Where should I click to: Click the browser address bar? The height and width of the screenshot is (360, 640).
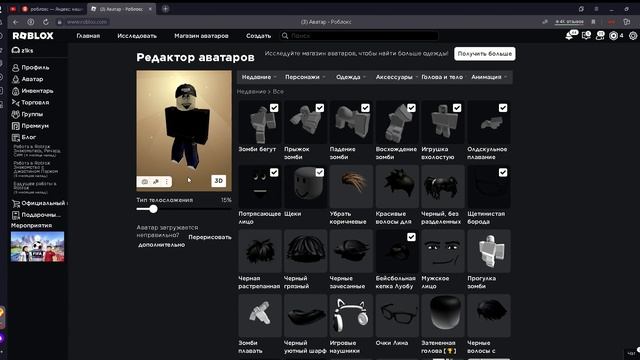pos(87,22)
